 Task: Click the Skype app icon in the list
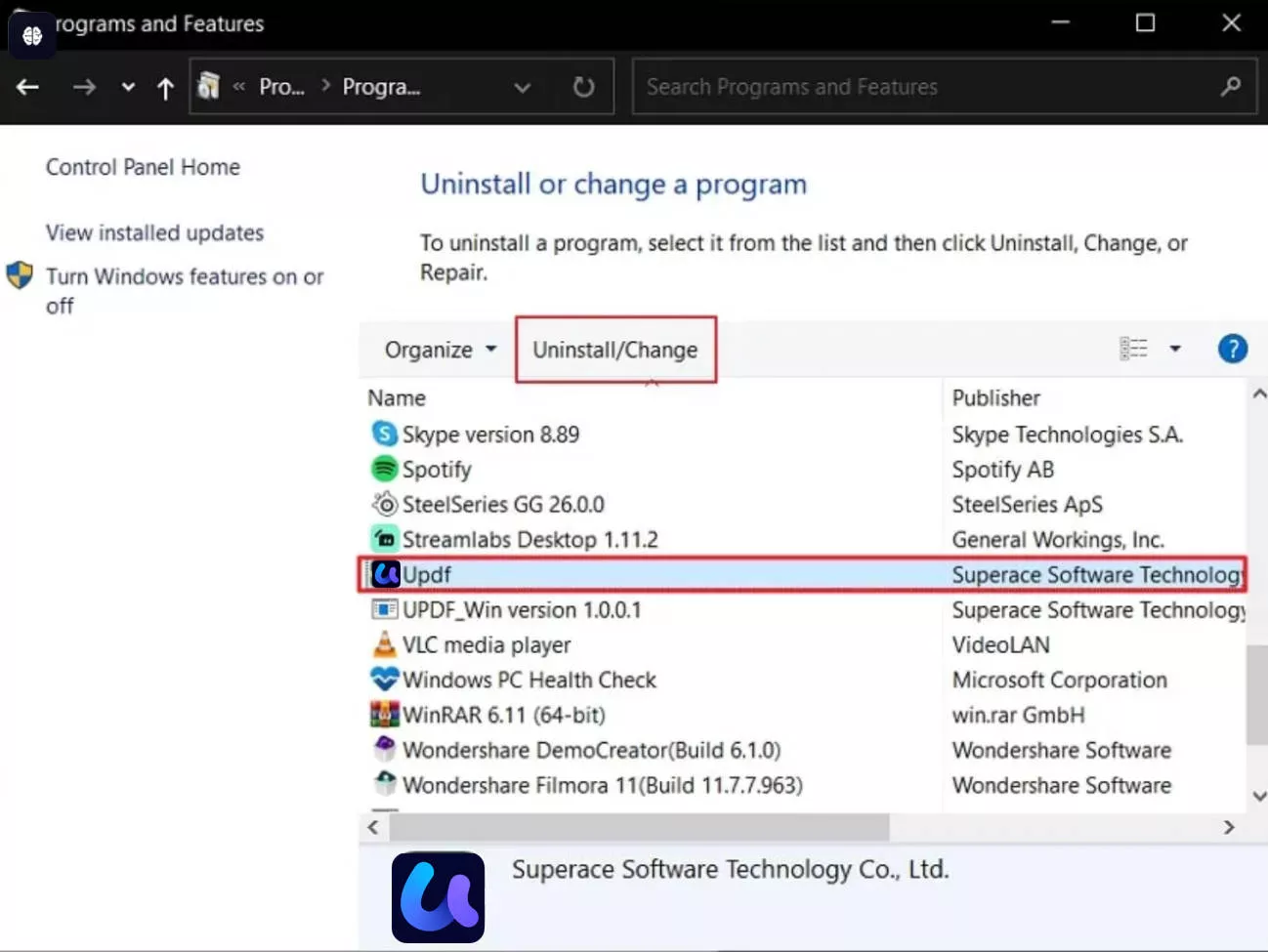pos(384,434)
